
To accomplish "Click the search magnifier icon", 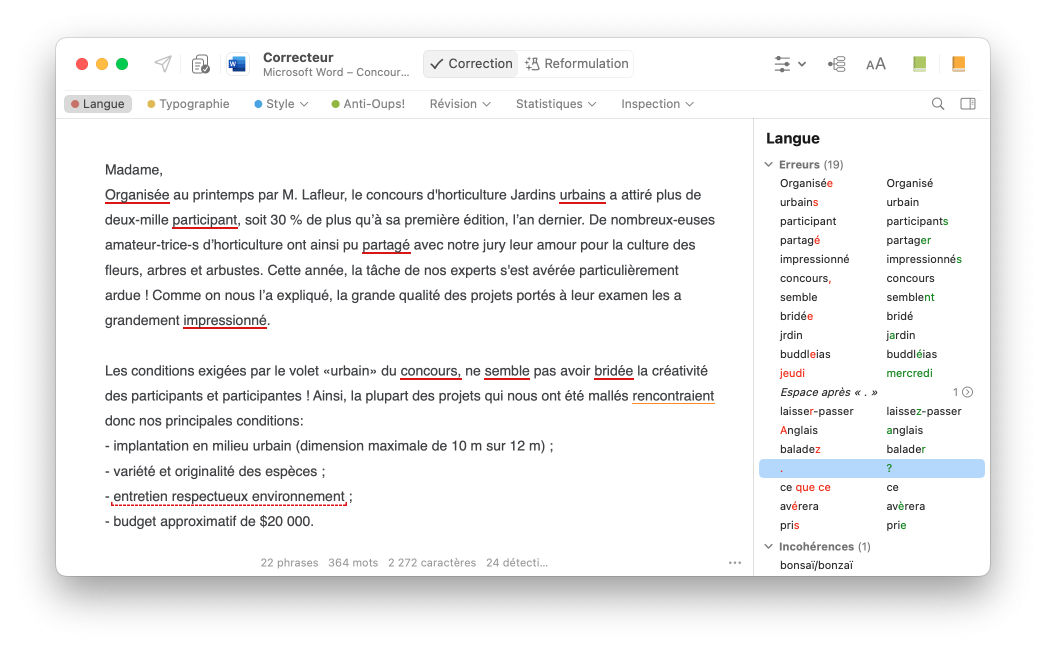I will point(938,104).
